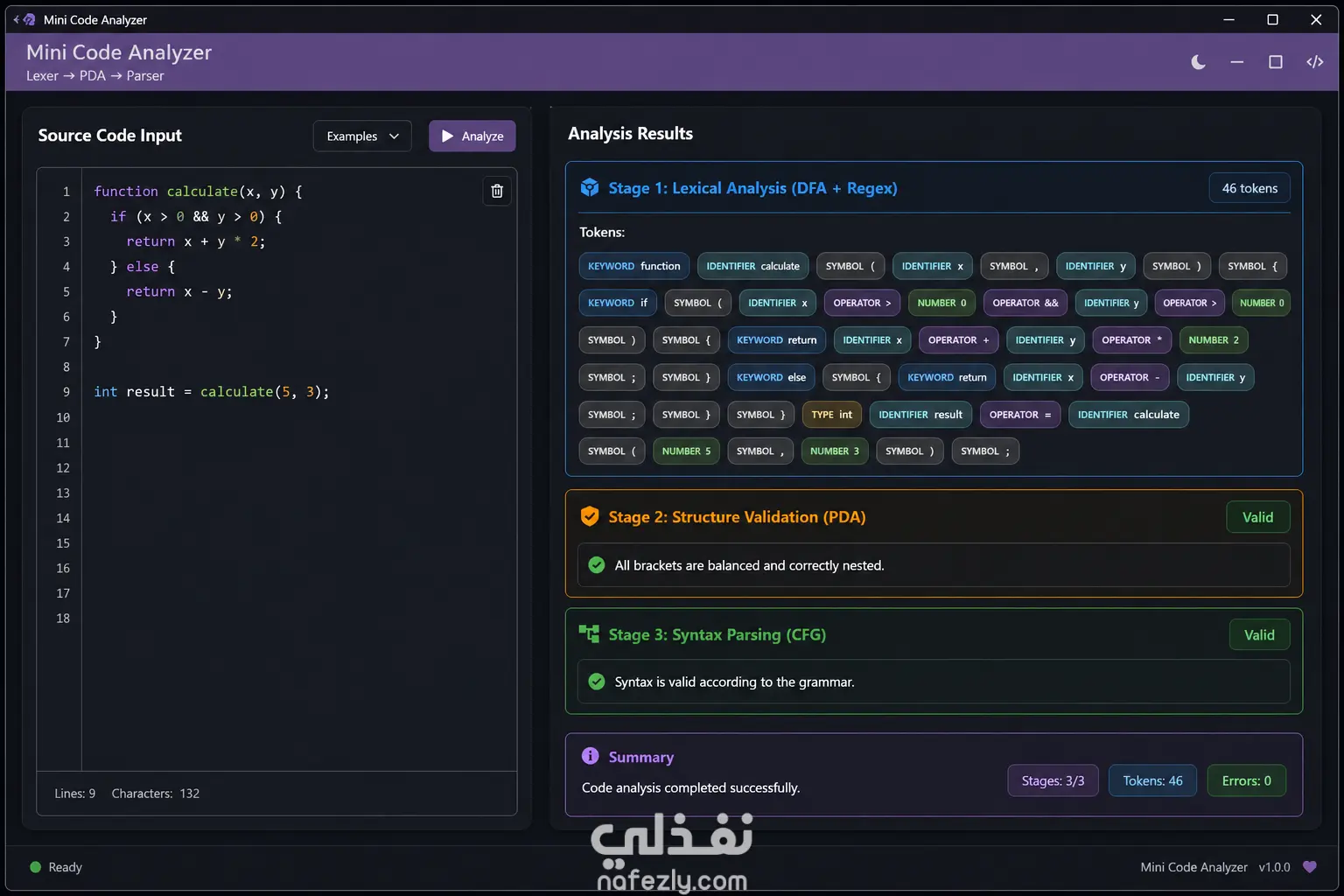Select the OPERATOR - token
1344x896 pixels.
click(1130, 377)
